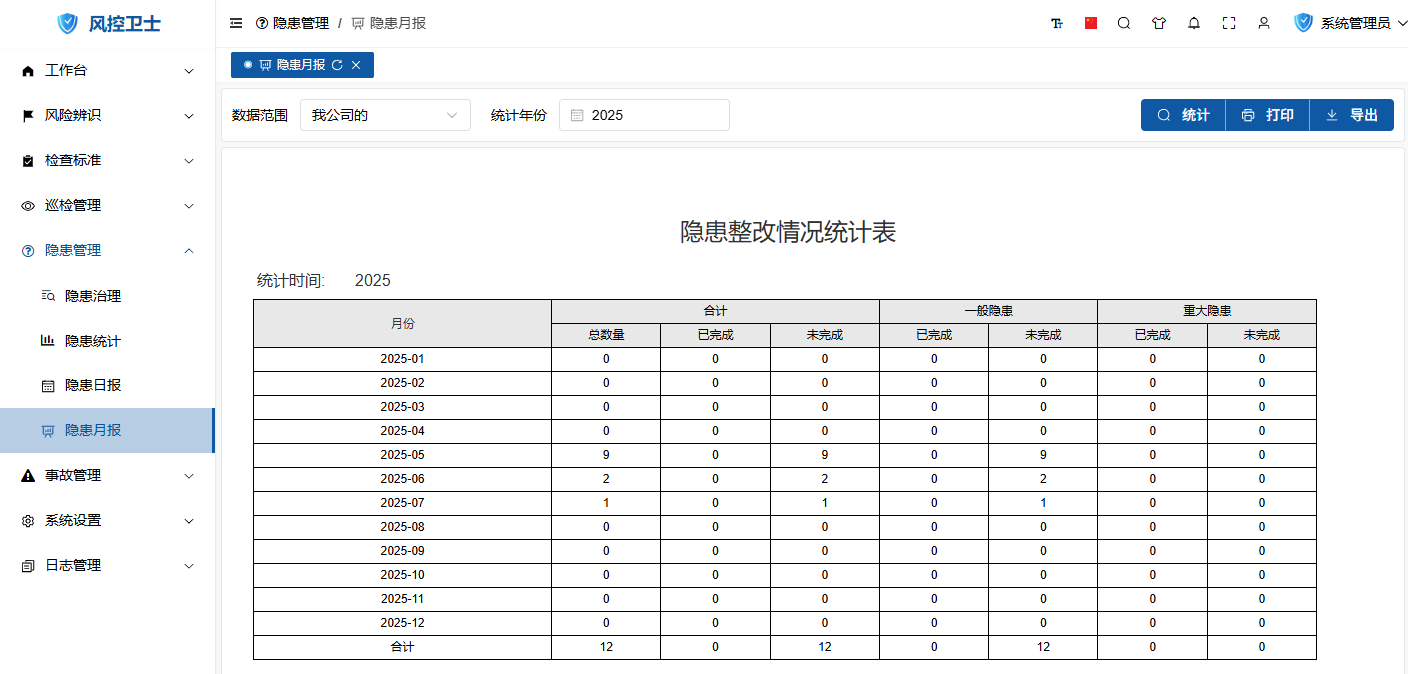Open the 系统管理员 user dropdown
The image size is (1408, 674).
[x=1350, y=23]
